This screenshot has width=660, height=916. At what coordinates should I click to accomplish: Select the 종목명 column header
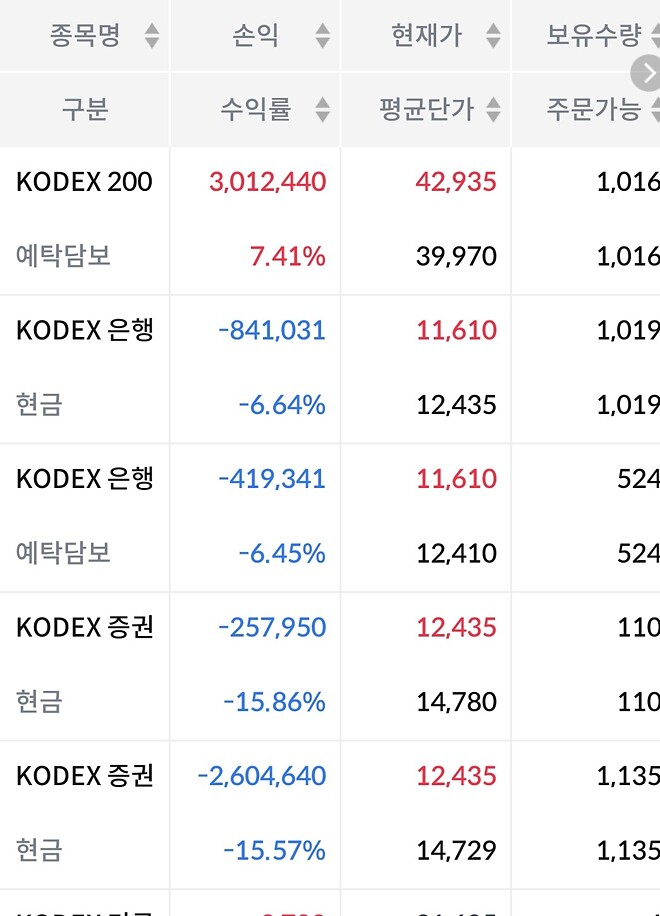point(84,33)
